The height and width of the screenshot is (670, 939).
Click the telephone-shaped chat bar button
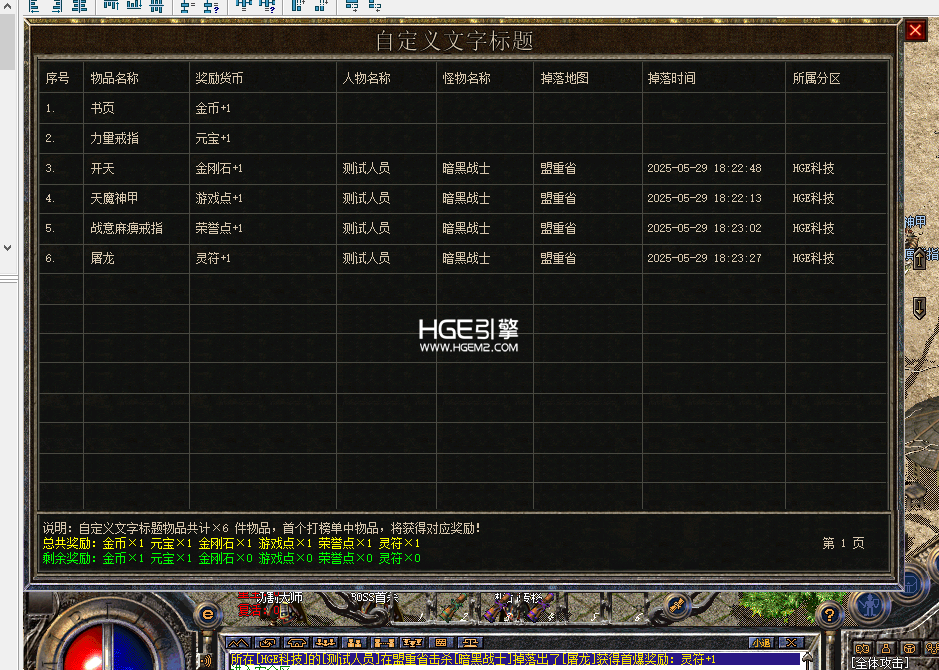pyautogui.click(x=296, y=643)
